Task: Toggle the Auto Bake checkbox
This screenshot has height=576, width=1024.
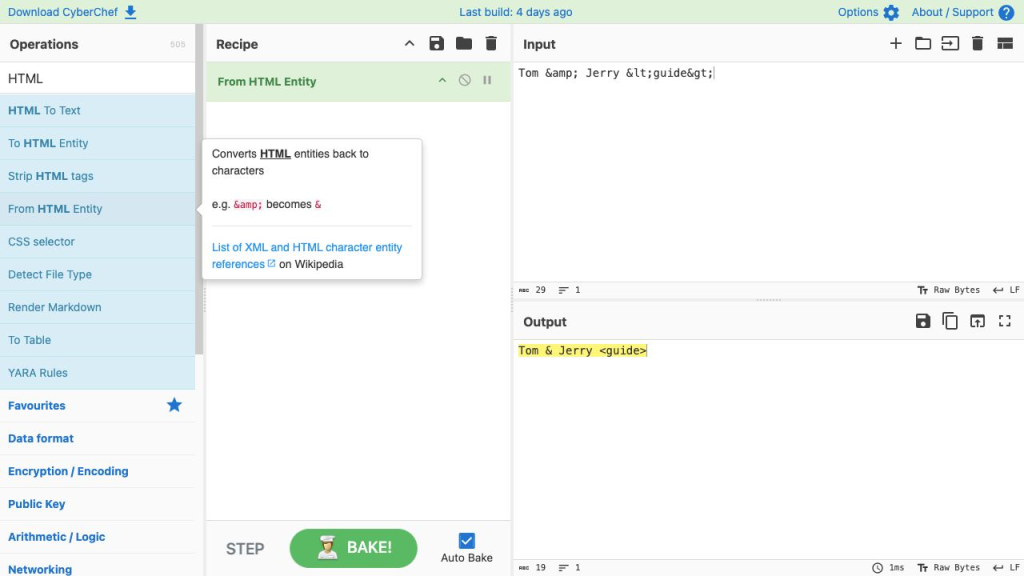Action: (x=466, y=541)
